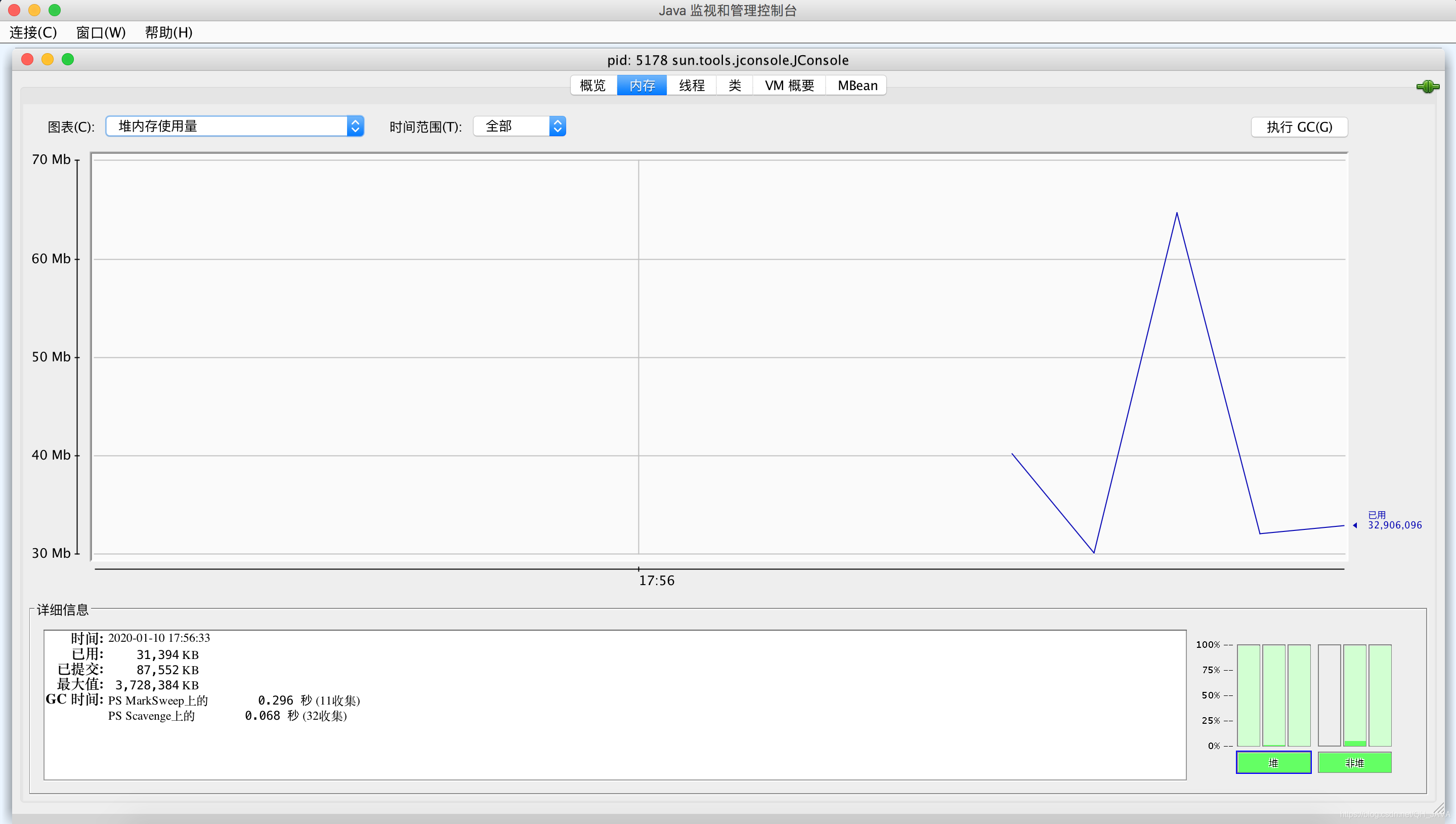1456x824 pixels.
Task: Switch to the 线程 threads tab
Action: click(691, 86)
